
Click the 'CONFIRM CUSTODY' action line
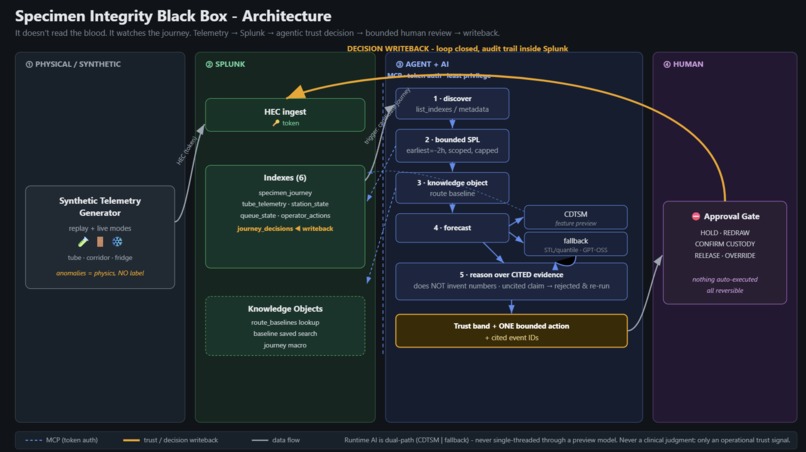pyautogui.click(x=725, y=244)
